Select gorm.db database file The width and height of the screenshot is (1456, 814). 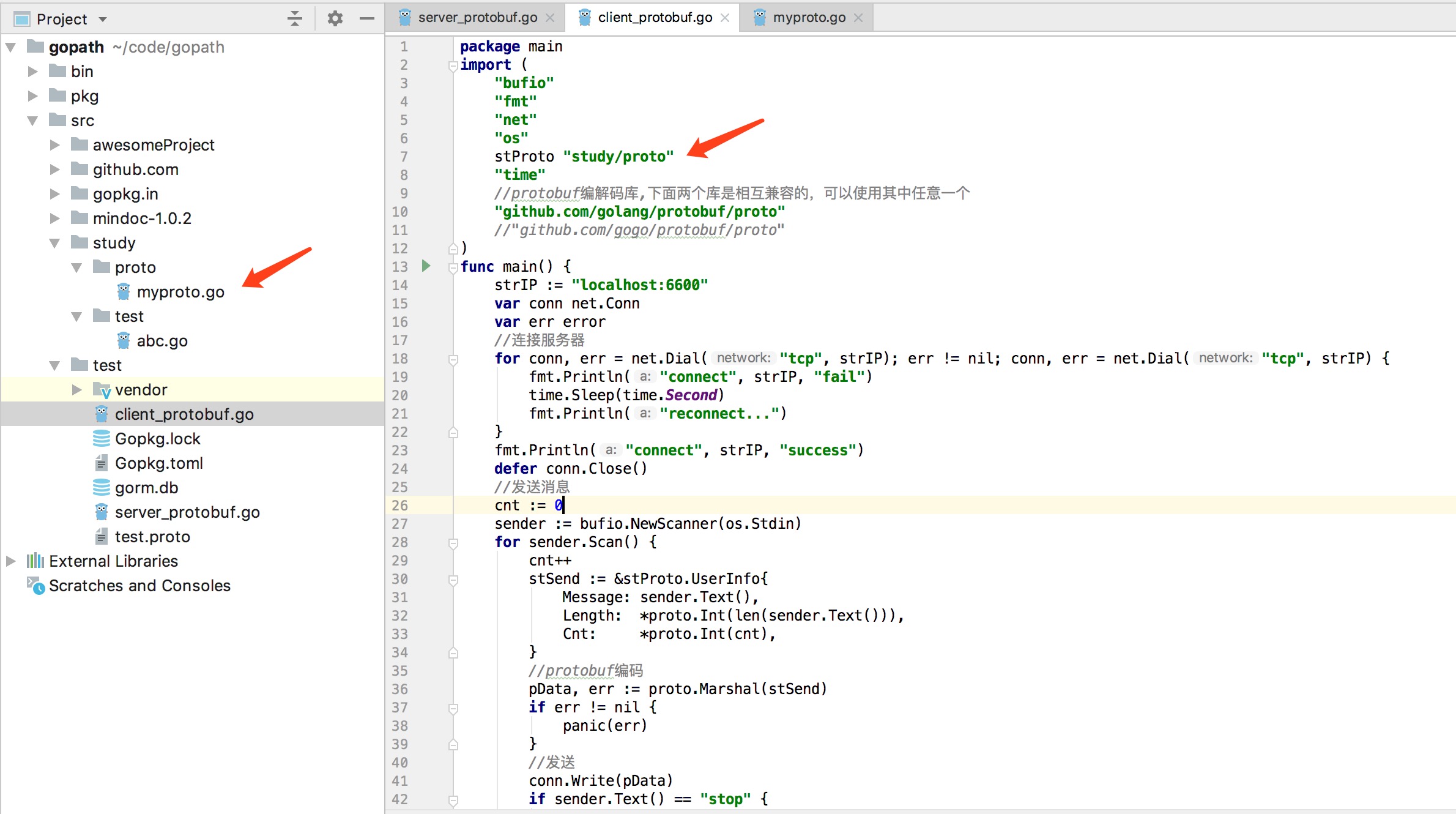(x=147, y=488)
